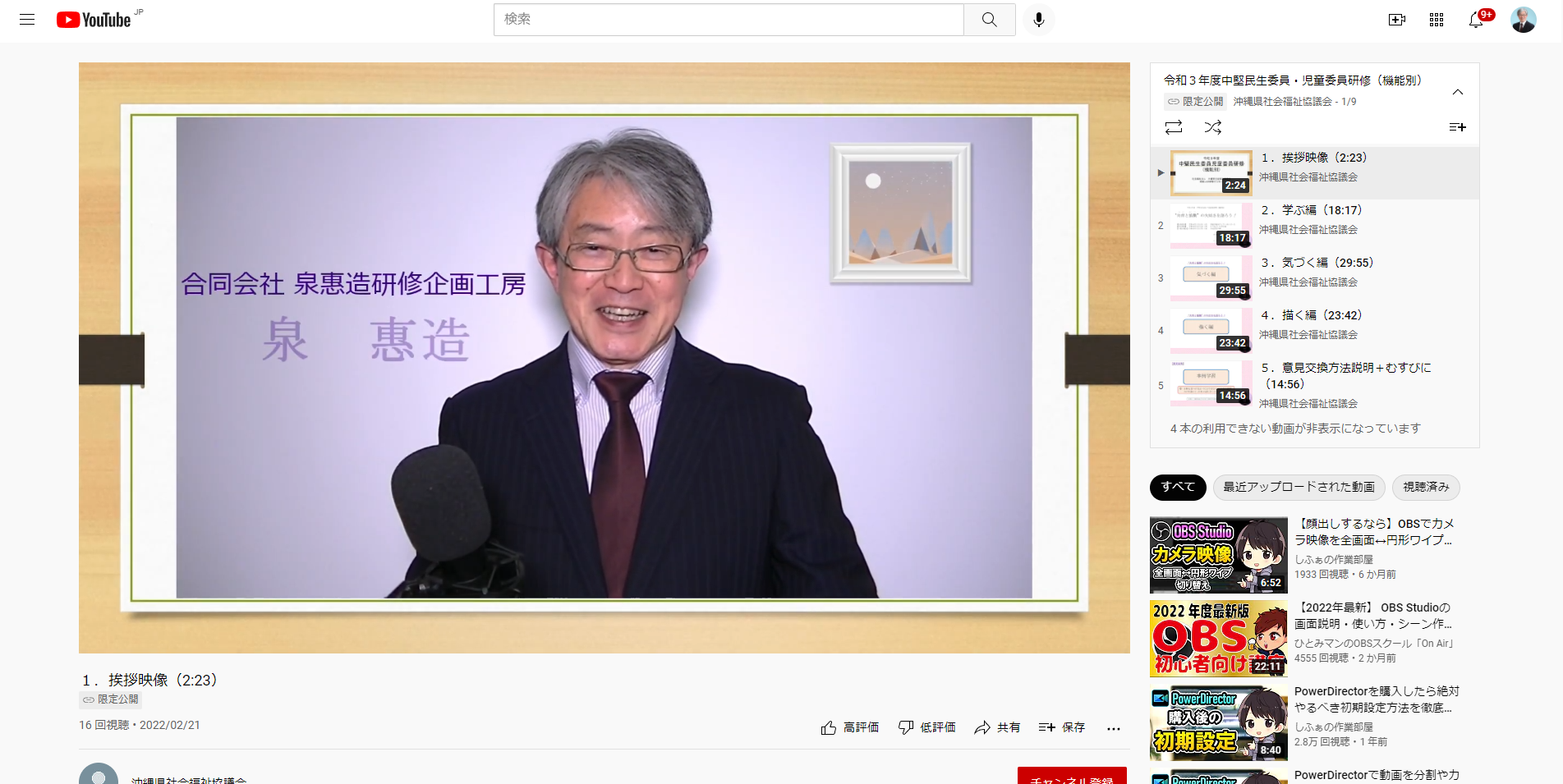Click the main video player
This screenshot has width=1563, height=784.
[605, 358]
